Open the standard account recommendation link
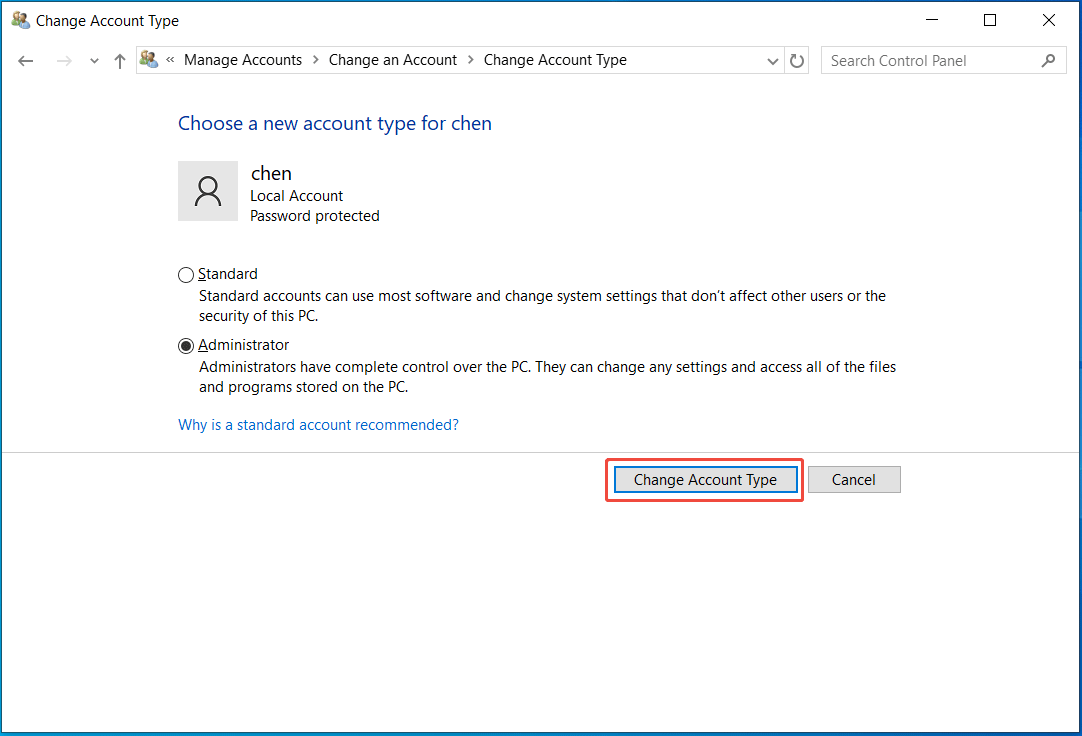The image size is (1082, 736). [x=318, y=424]
